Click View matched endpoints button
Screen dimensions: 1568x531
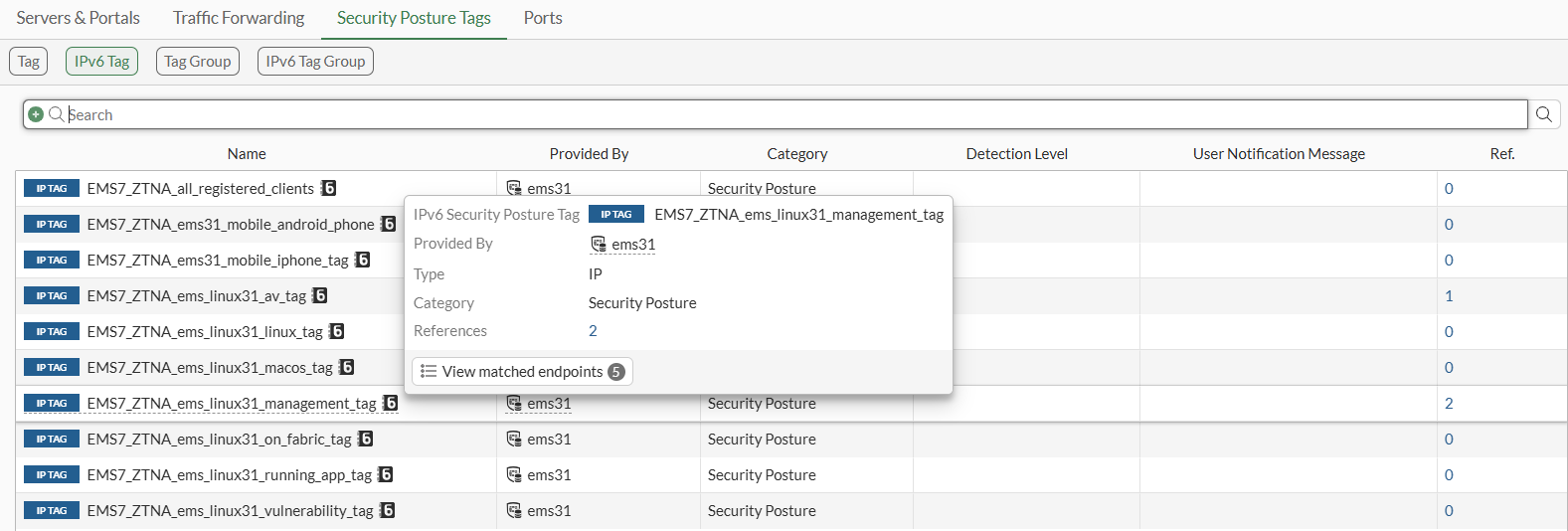tap(522, 371)
